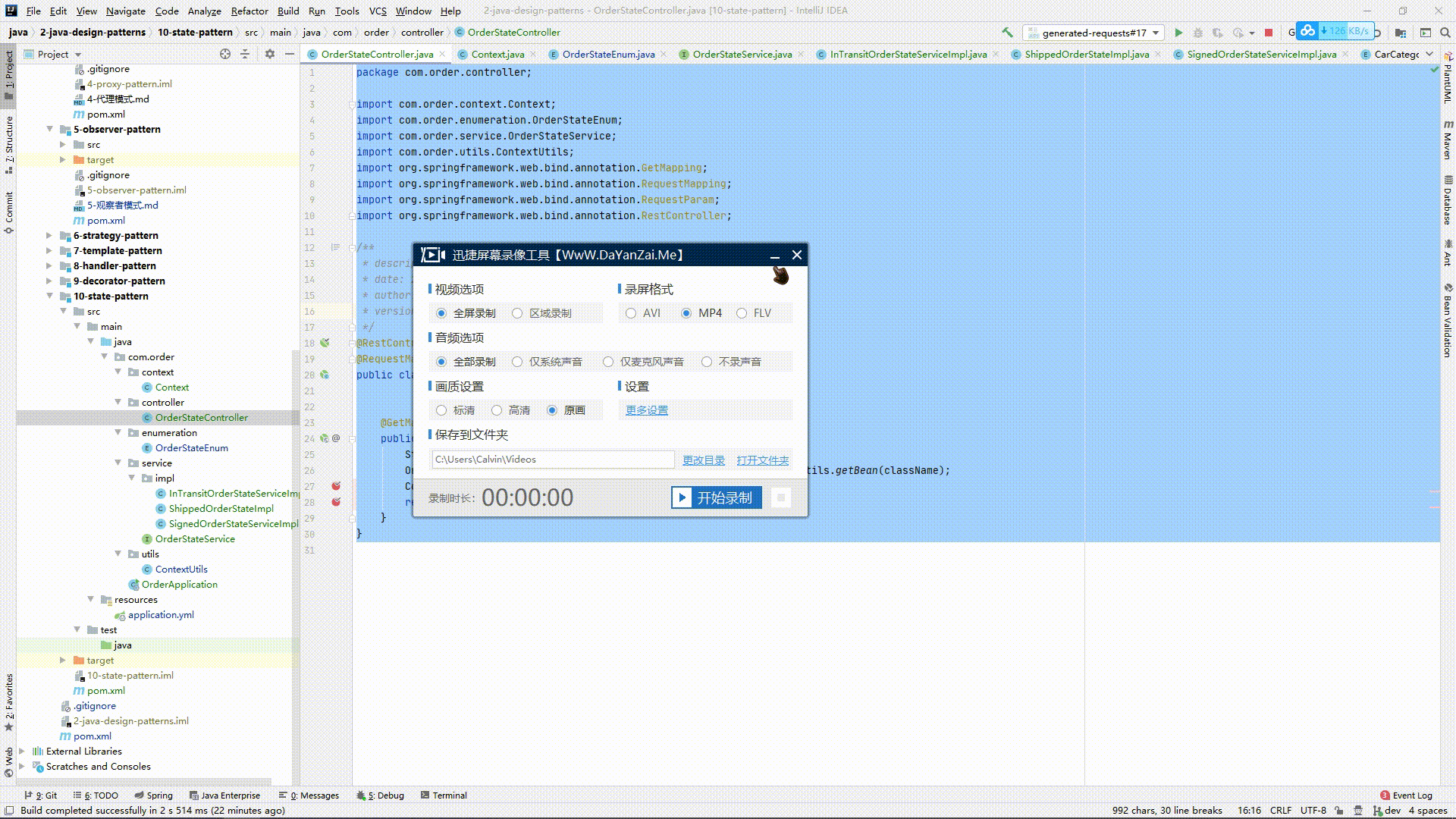Run the current configuration with green play icon

coord(1178,33)
